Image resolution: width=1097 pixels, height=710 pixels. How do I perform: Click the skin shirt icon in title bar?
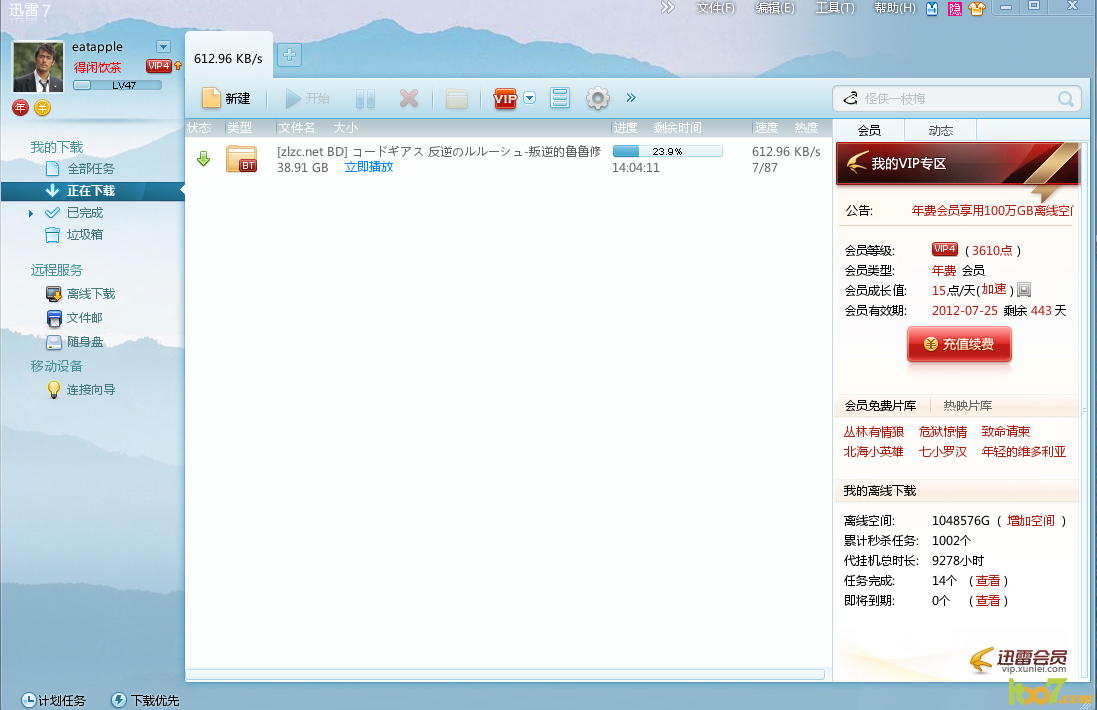tap(977, 8)
